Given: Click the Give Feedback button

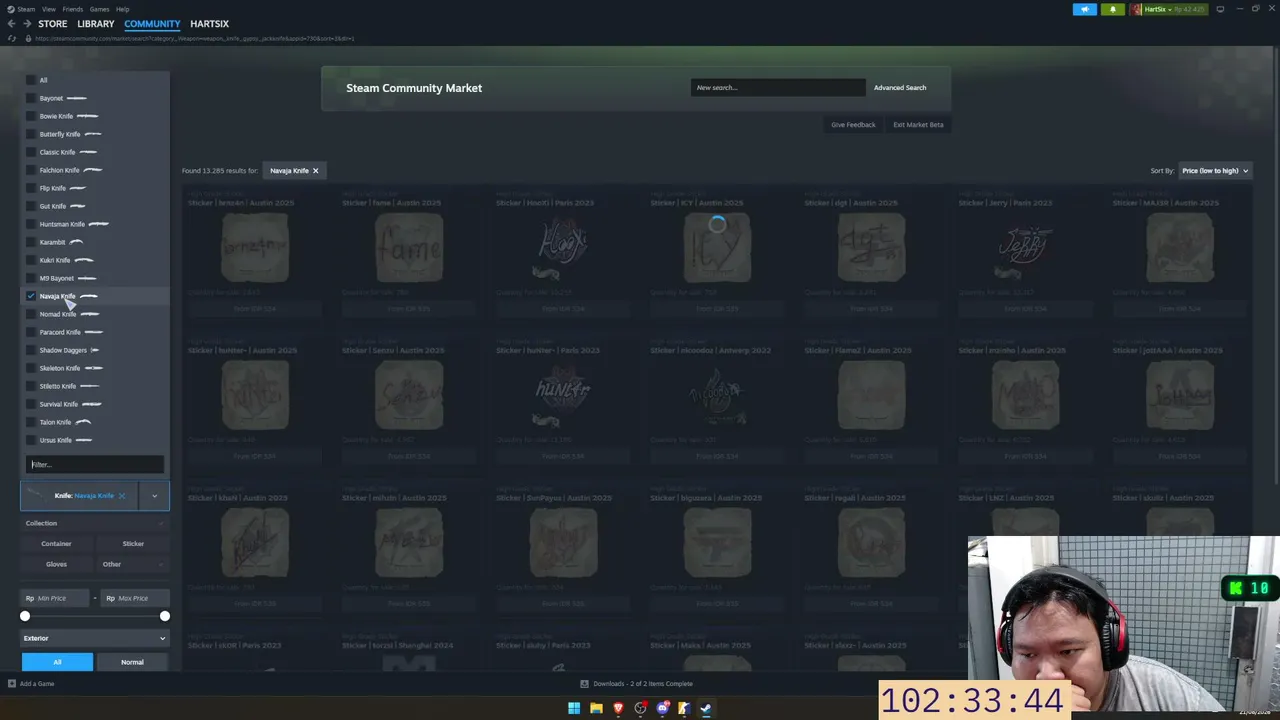Looking at the screenshot, I should click(853, 125).
